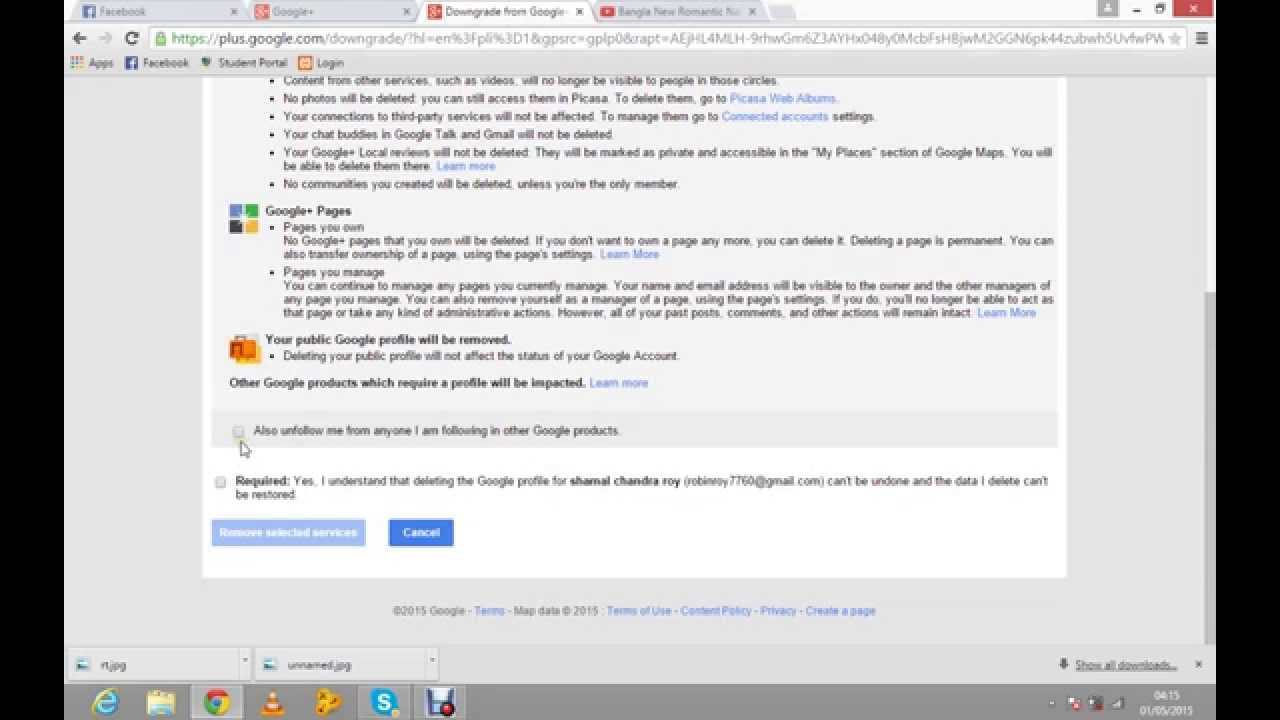The width and height of the screenshot is (1280, 720).
Task: Check the Required confirmation checkbox
Action: (x=221, y=482)
